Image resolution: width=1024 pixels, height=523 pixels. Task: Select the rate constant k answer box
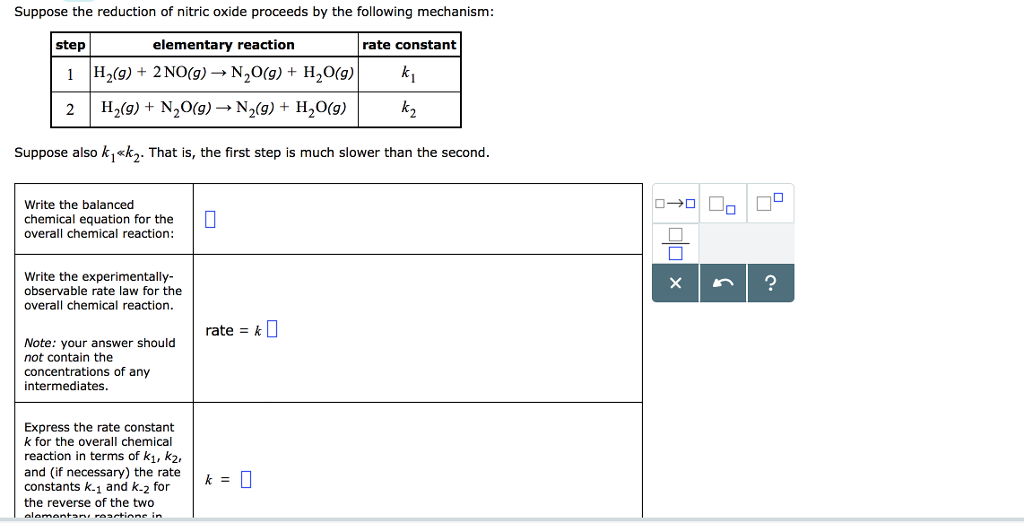tap(246, 479)
